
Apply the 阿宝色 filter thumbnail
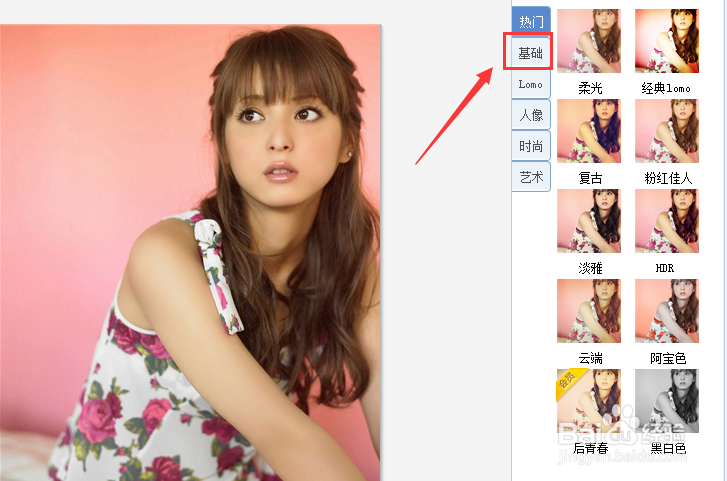coord(667,311)
